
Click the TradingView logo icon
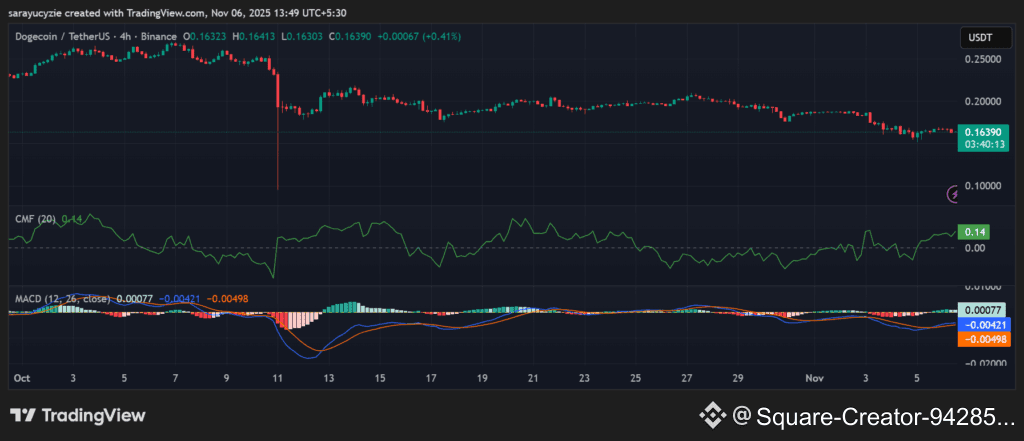[x=24, y=415]
